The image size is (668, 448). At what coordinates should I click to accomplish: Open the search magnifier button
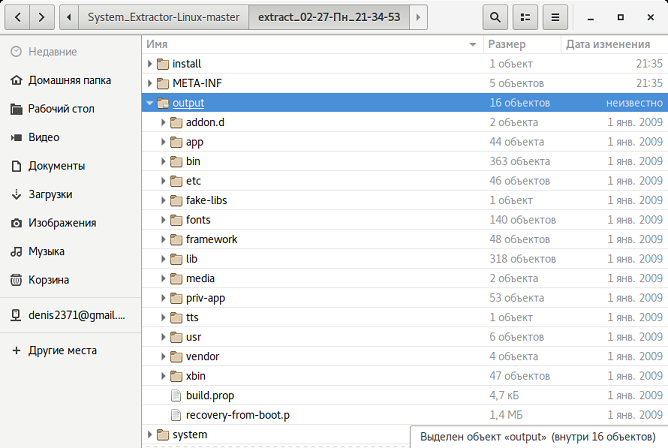(x=495, y=17)
